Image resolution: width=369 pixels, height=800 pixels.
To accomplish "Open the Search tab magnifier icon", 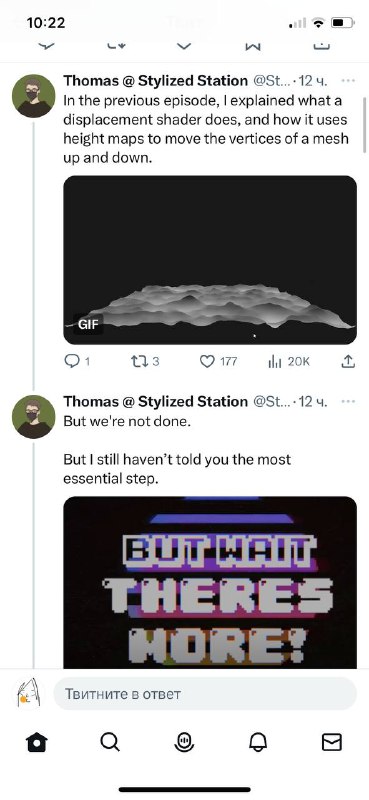I will point(110,742).
